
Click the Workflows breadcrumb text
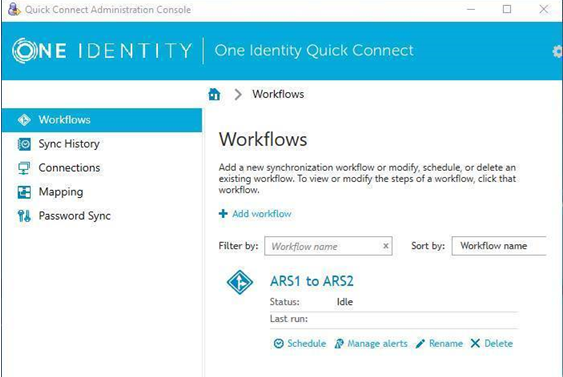pyautogui.click(x=278, y=94)
